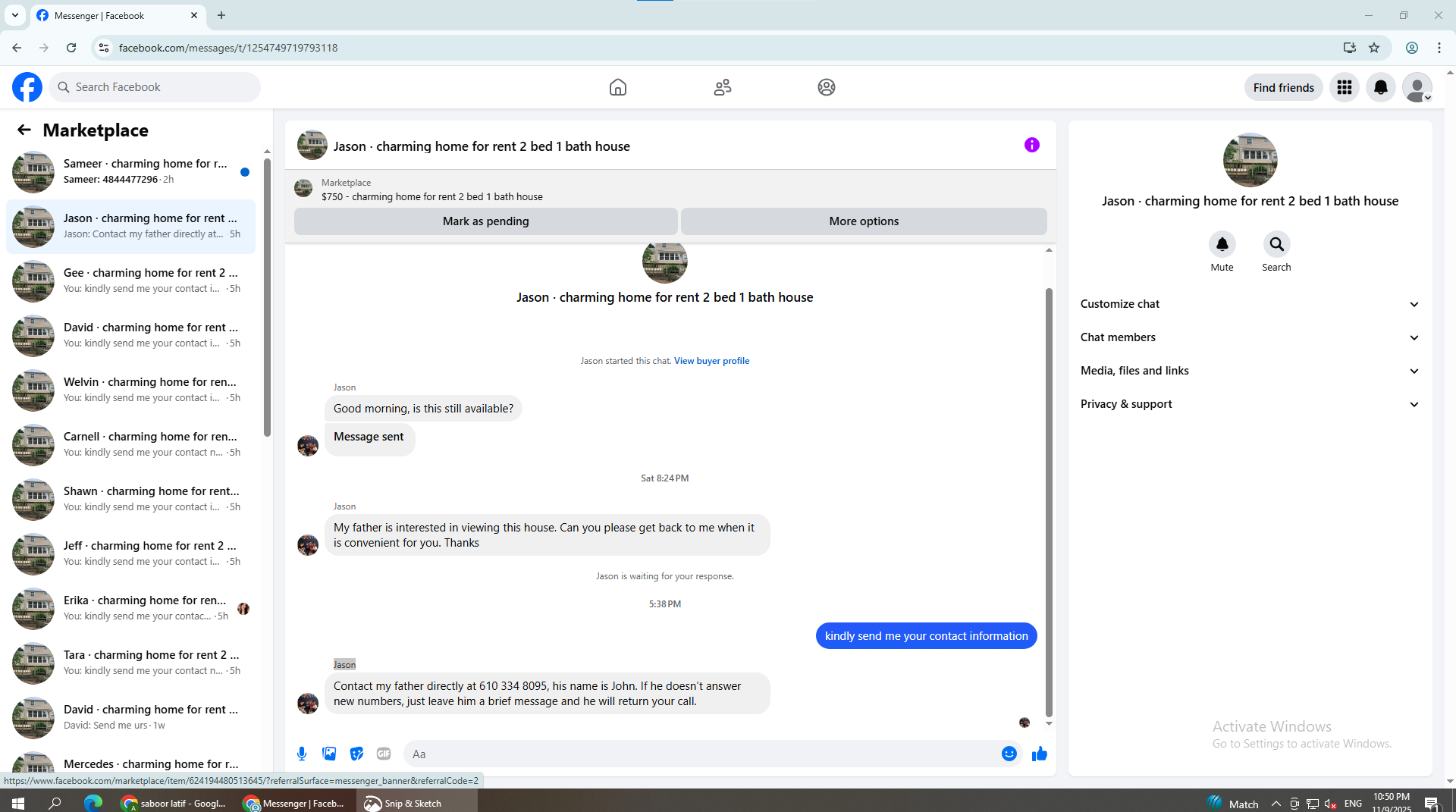The image size is (1456, 812).
Task: Open View buyer profile link
Action: tap(711, 361)
